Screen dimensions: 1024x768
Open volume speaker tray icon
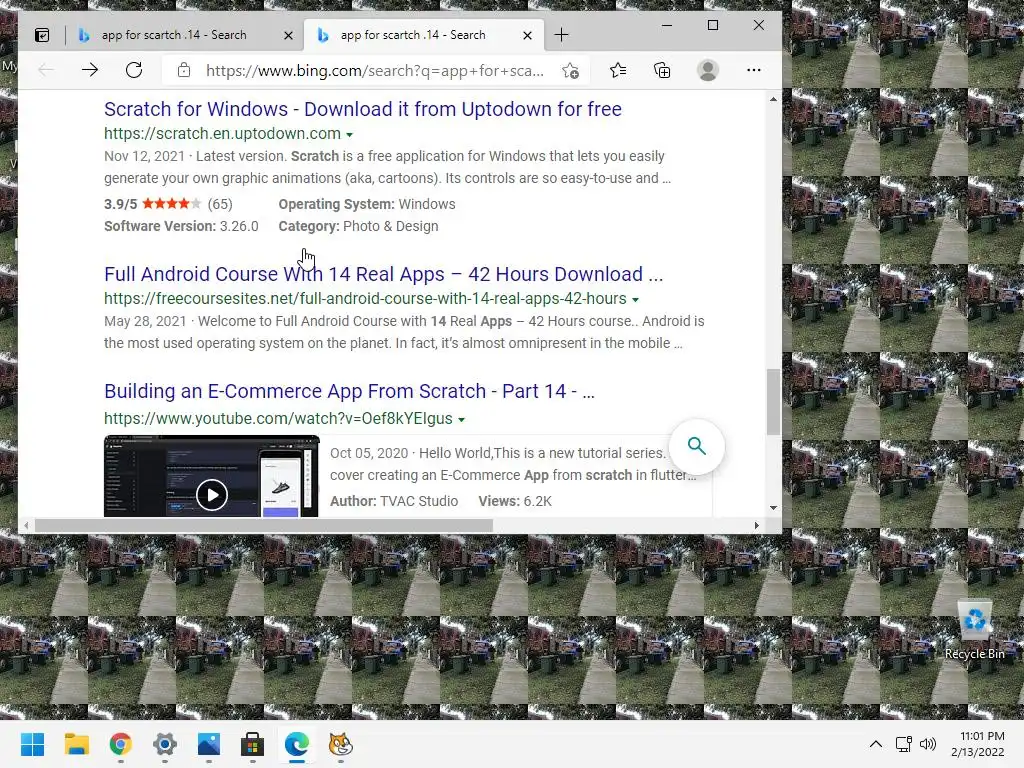tap(927, 744)
